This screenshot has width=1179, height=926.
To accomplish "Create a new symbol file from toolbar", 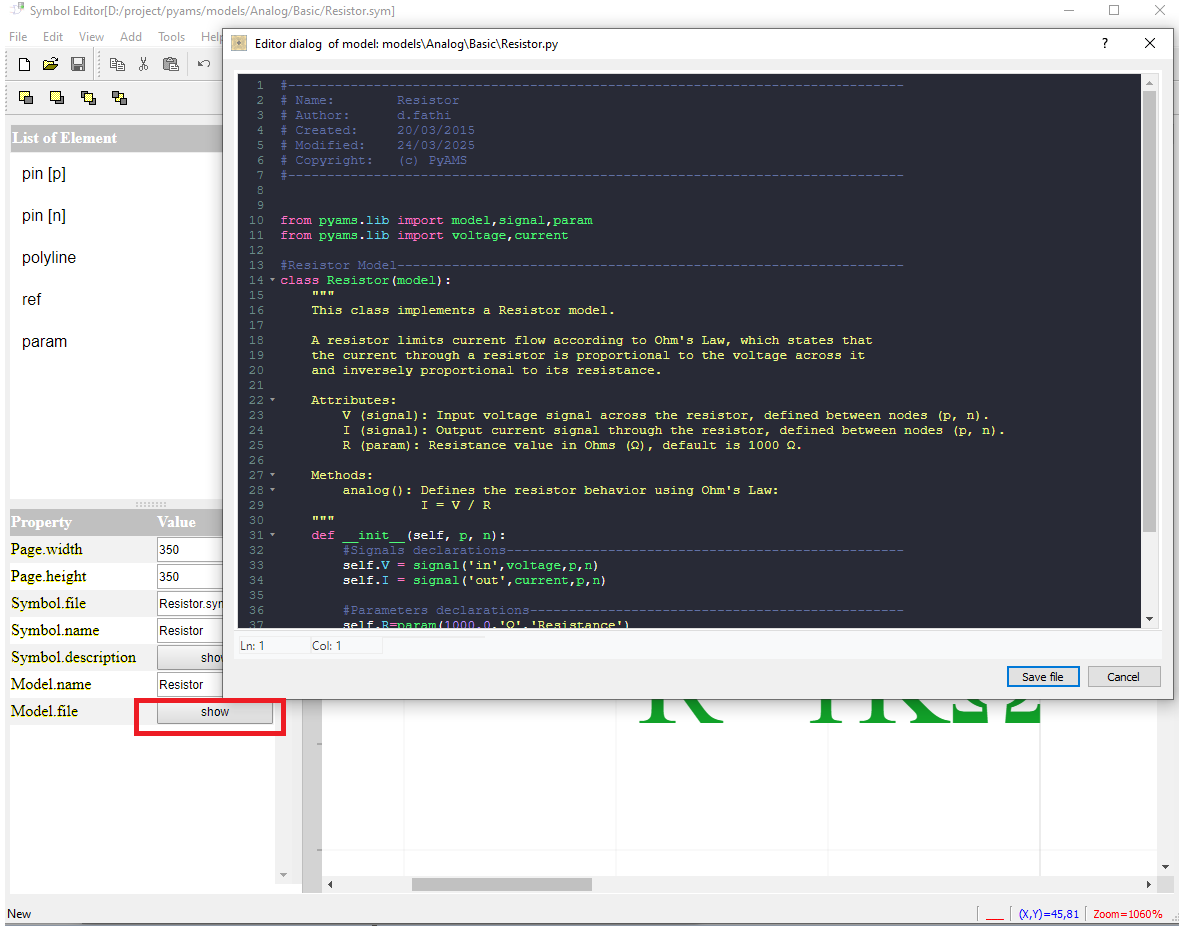I will point(24,65).
